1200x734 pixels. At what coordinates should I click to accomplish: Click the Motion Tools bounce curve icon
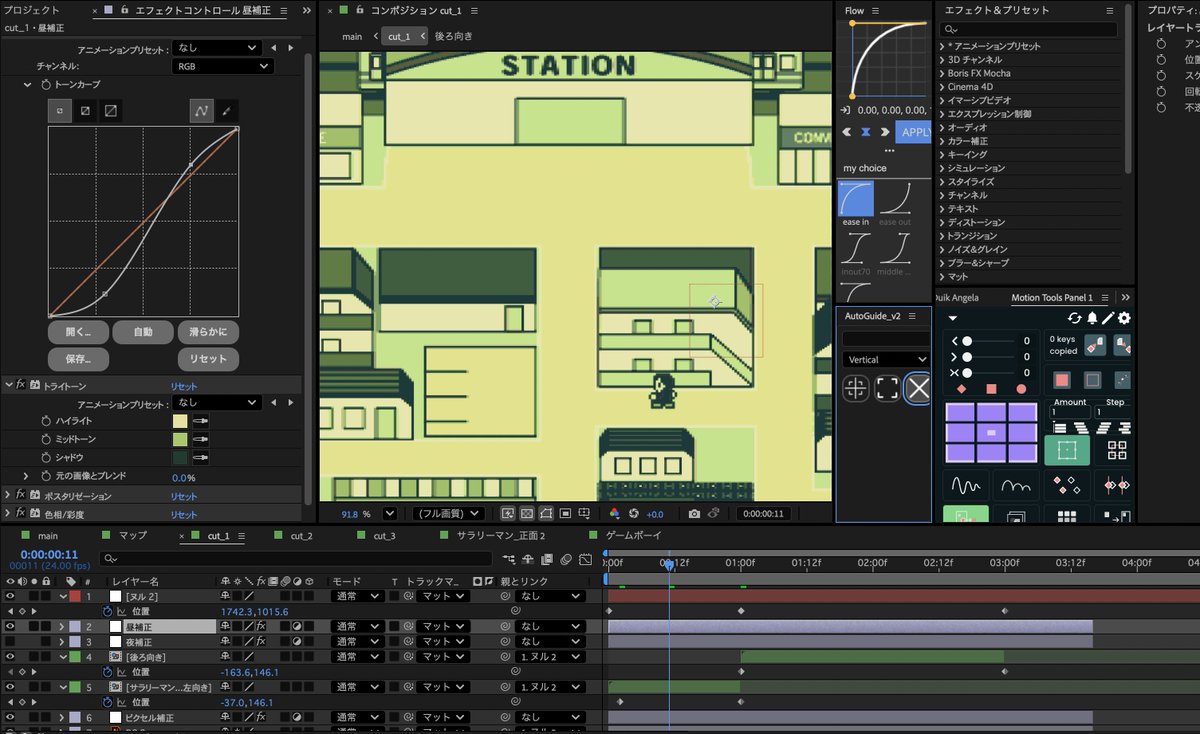coord(1018,486)
